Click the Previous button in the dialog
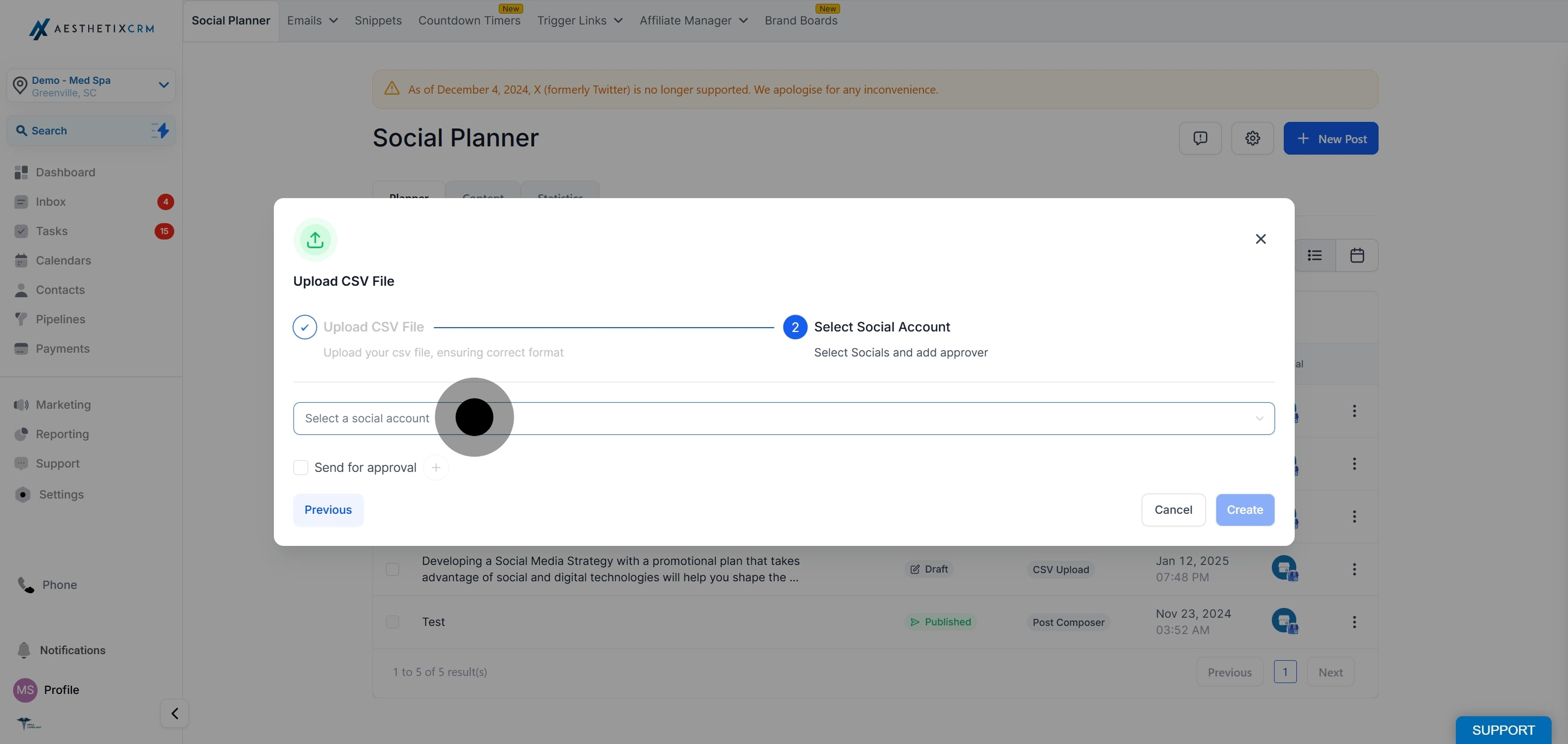Screen dimensions: 1568x744 tap(328, 510)
